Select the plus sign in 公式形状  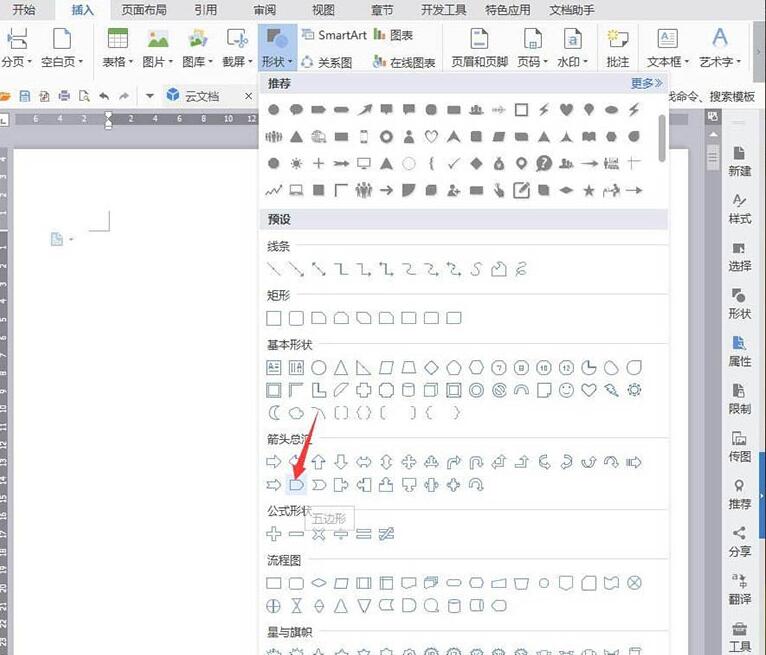pyautogui.click(x=274, y=534)
